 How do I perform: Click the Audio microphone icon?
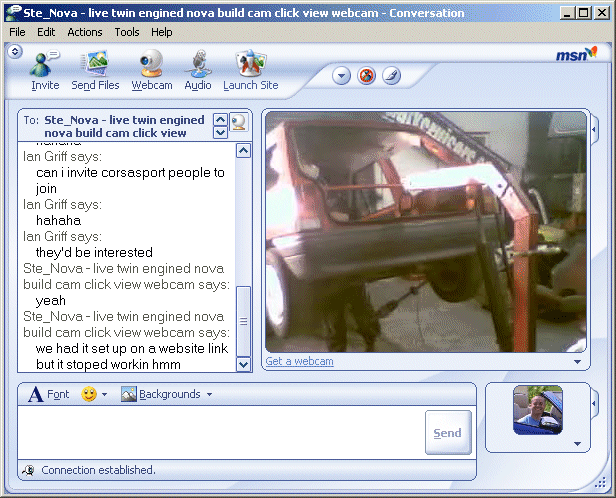198,70
